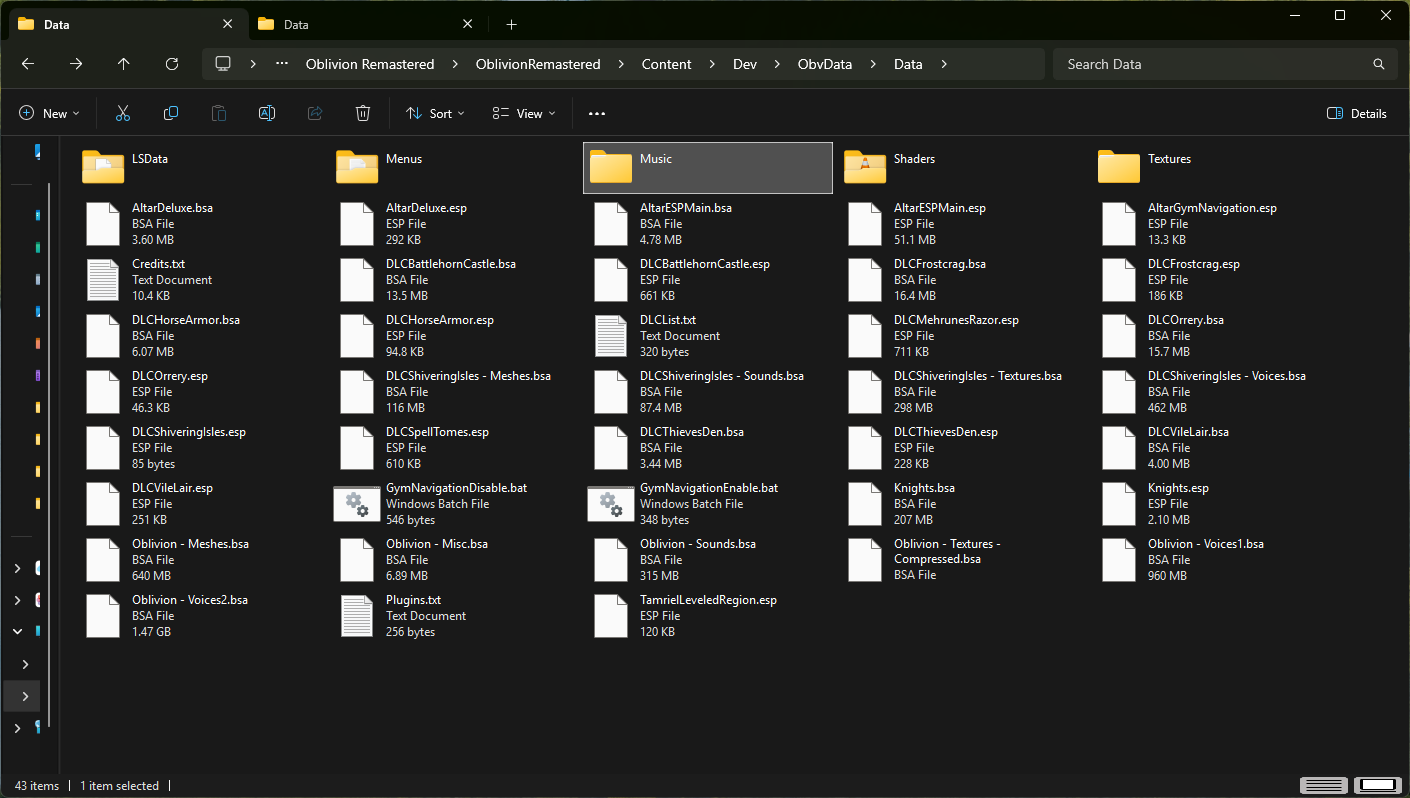1410x798 pixels.
Task: Navigate back using the back arrow
Action: 27,63
